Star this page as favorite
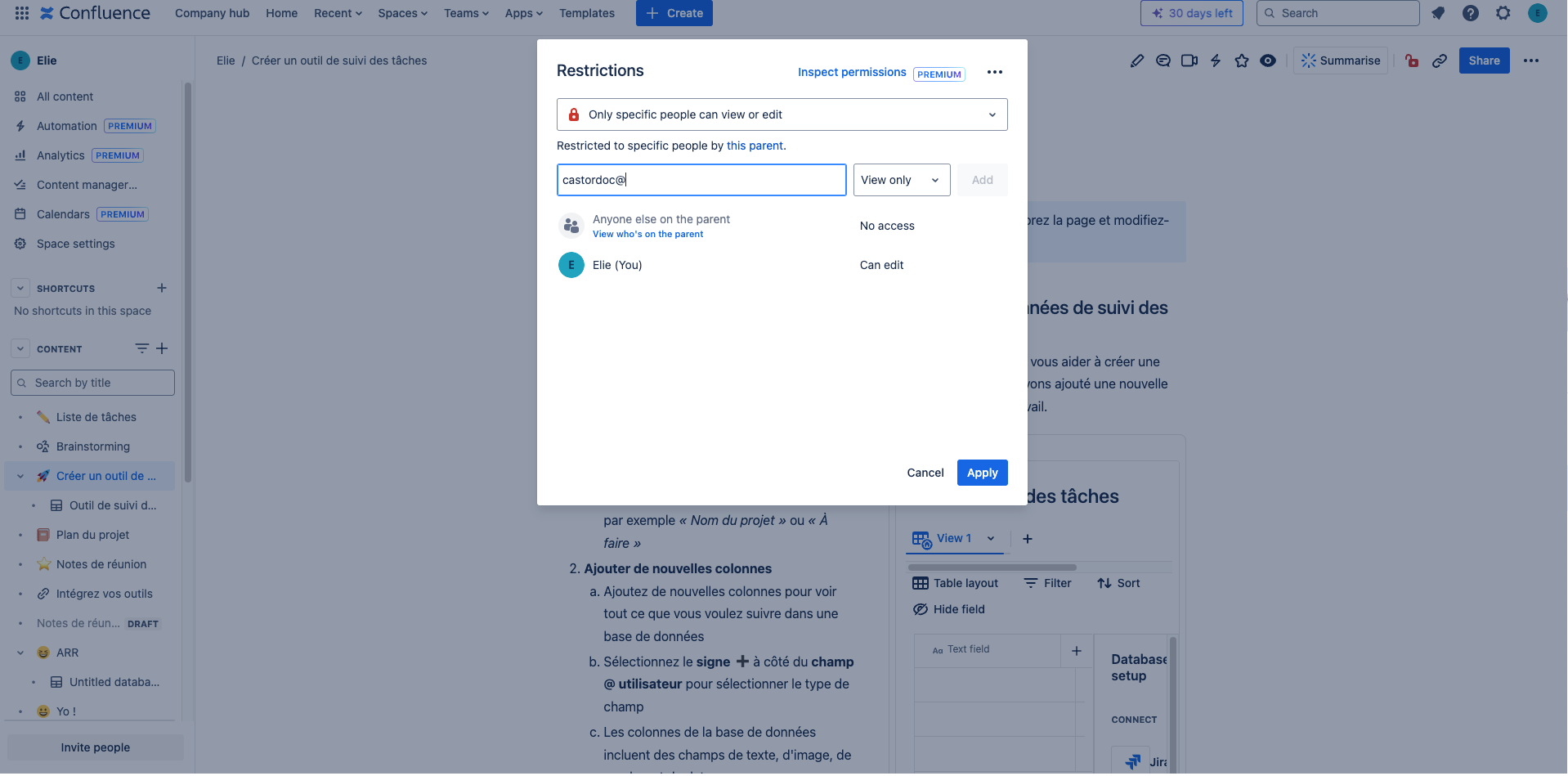 [1241, 61]
